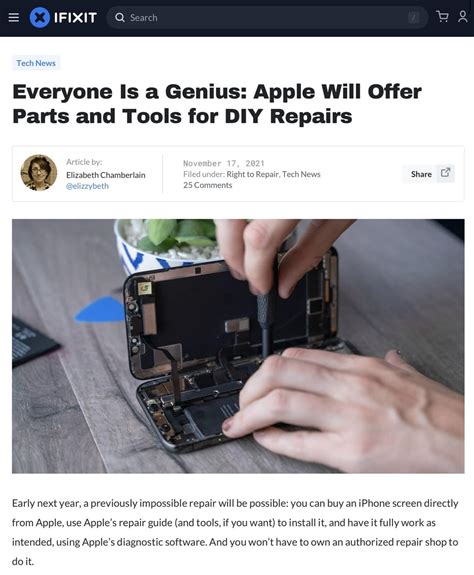
Task: Select the Tech News category tag
Action: pos(36,63)
